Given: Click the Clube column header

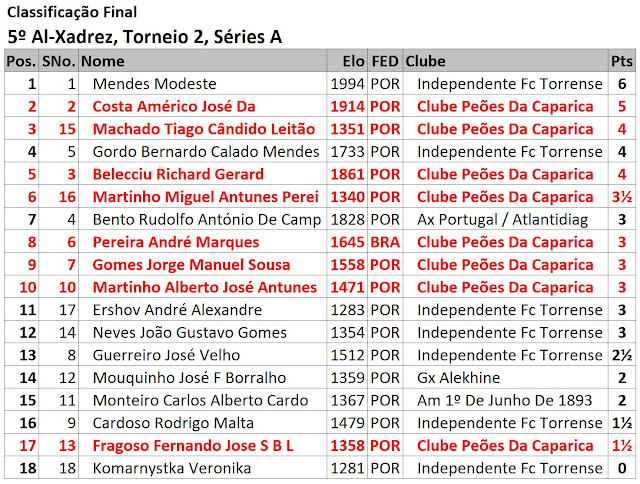Looking at the screenshot, I should coord(425,61).
